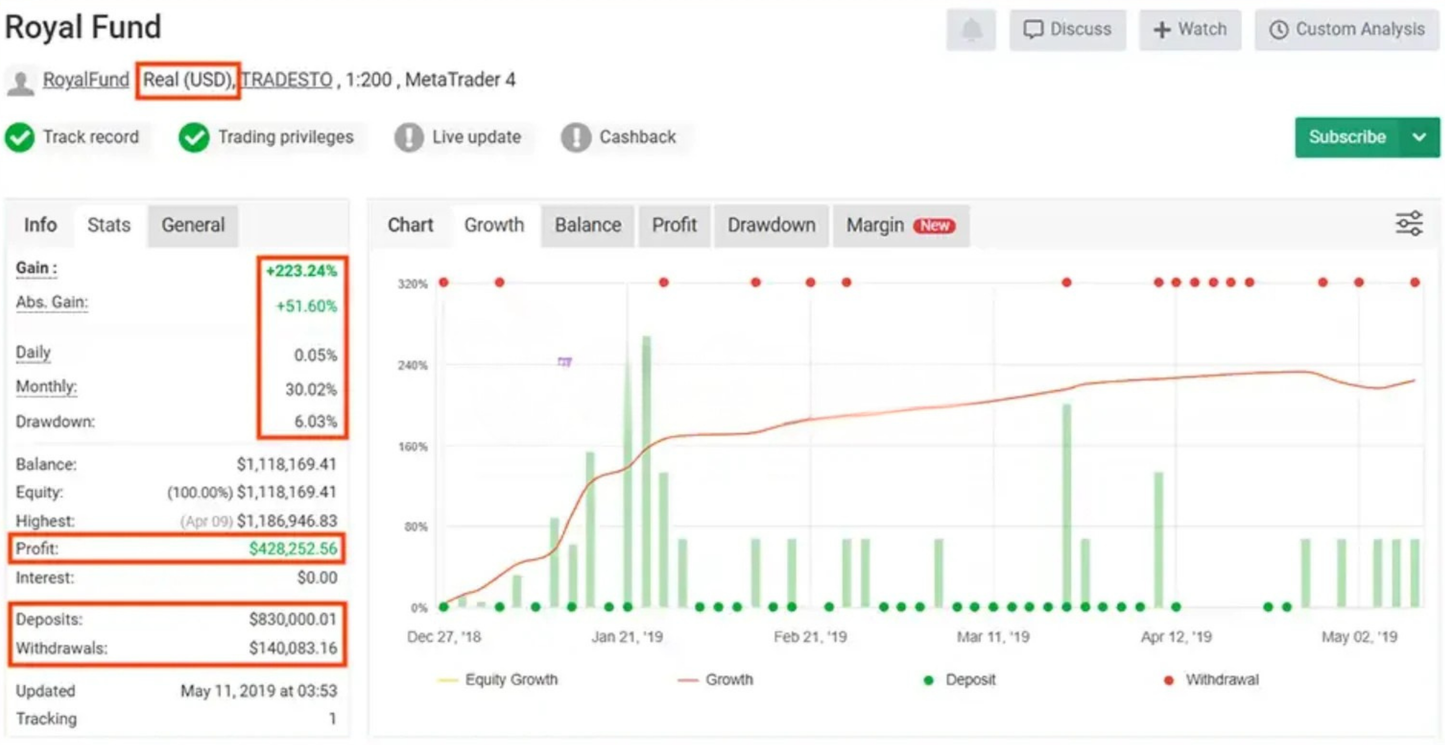The height and width of the screenshot is (745, 1445).
Task: Click the Track record green checkmark
Action: [x=20, y=137]
